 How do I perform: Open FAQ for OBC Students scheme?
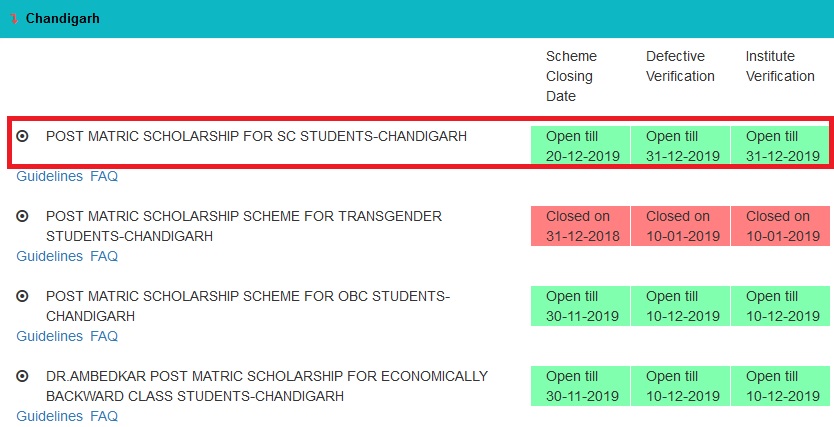[x=104, y=336]
